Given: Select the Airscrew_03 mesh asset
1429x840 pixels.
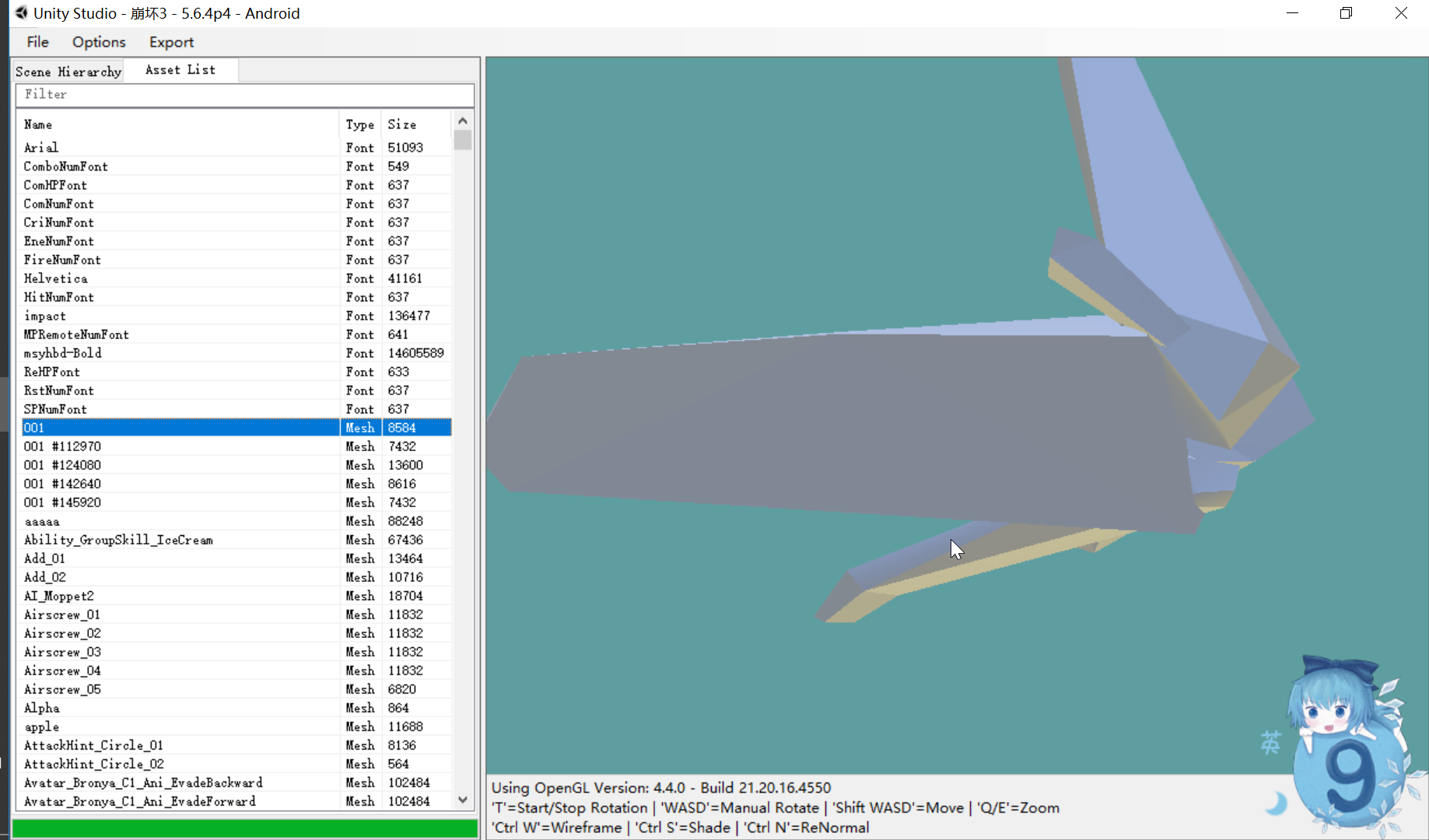Looking at the screenshot, I should tap(62, 652).
